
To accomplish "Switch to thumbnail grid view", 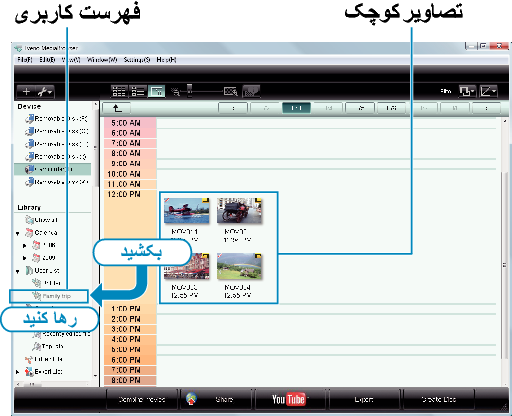I will click(119, 91).
